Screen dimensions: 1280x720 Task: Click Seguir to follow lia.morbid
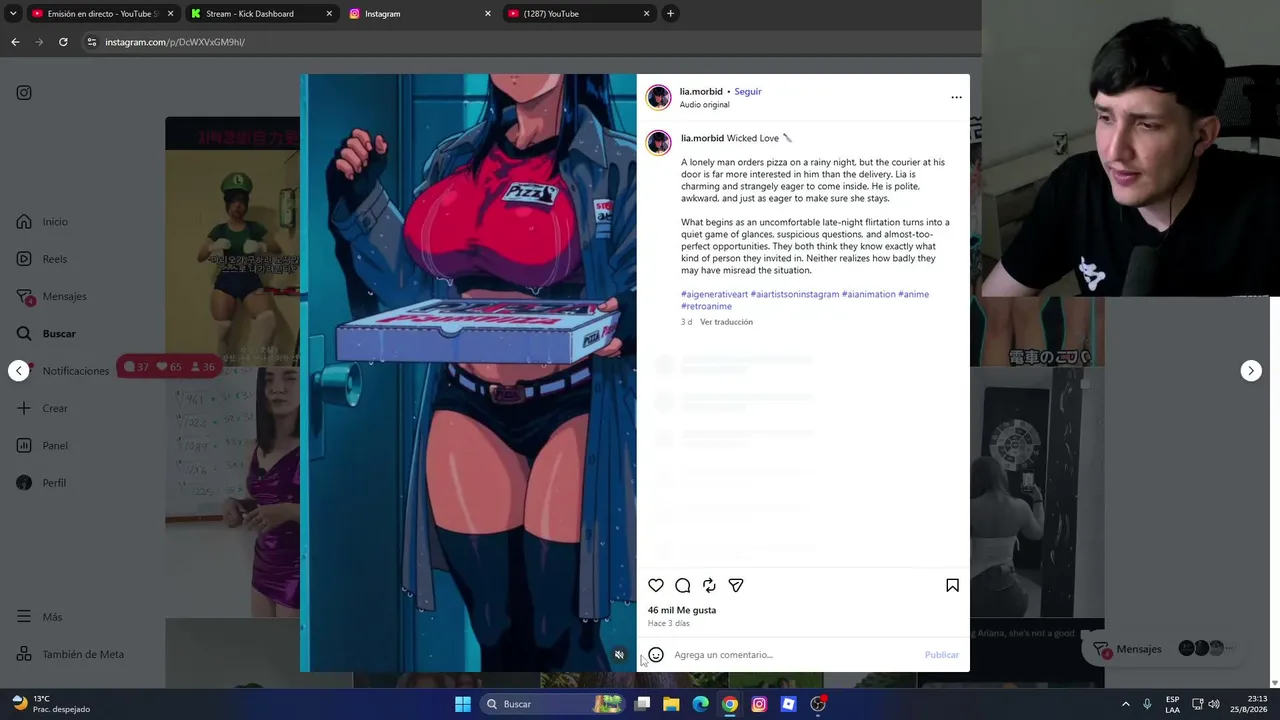pos(748,92)
